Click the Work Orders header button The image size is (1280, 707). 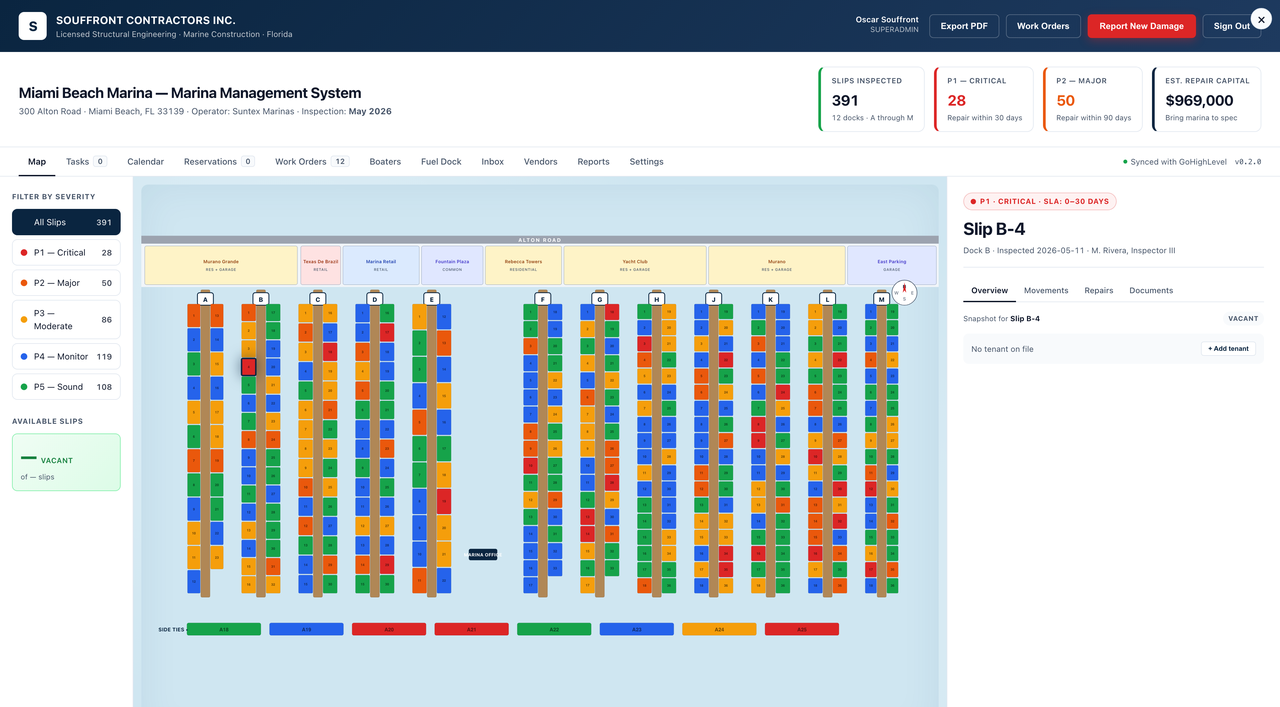coord(1043,26)
